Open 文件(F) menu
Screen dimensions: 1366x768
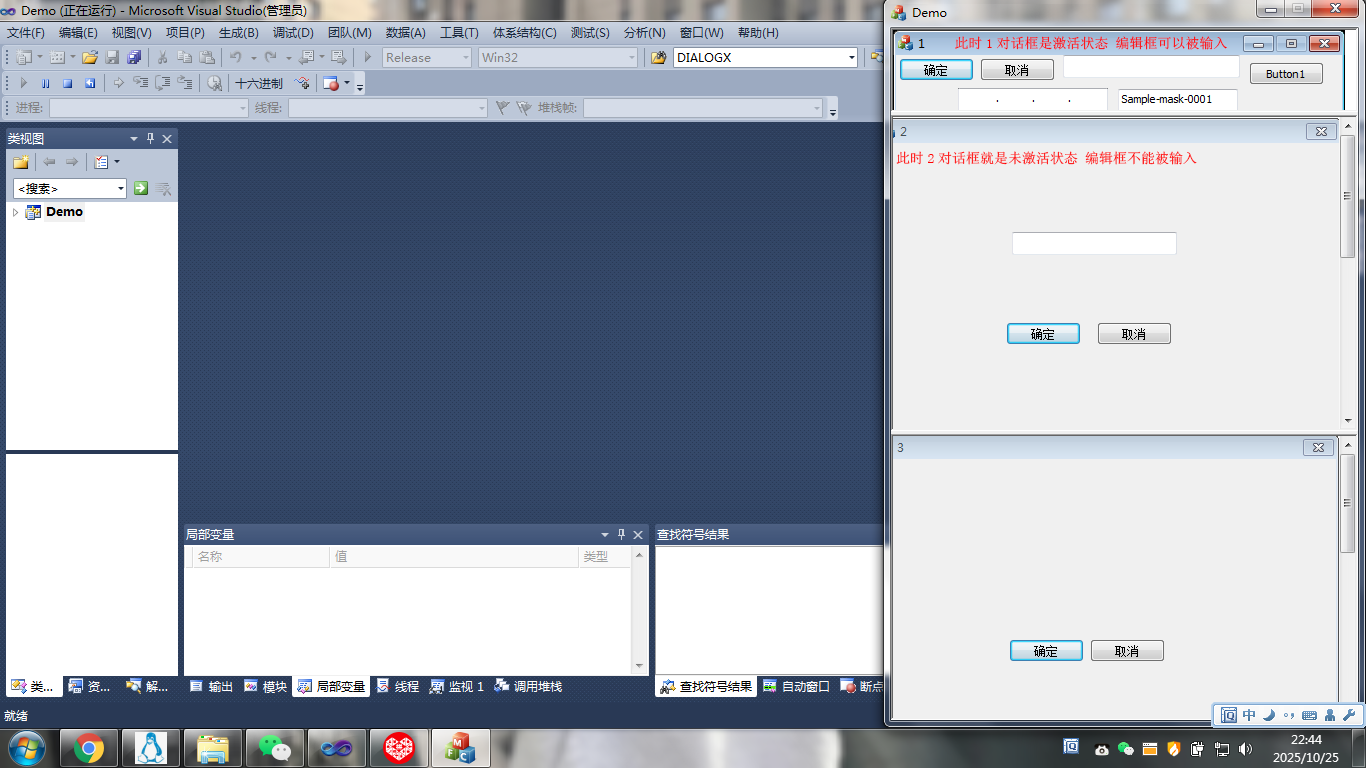[x=26, y=33]
